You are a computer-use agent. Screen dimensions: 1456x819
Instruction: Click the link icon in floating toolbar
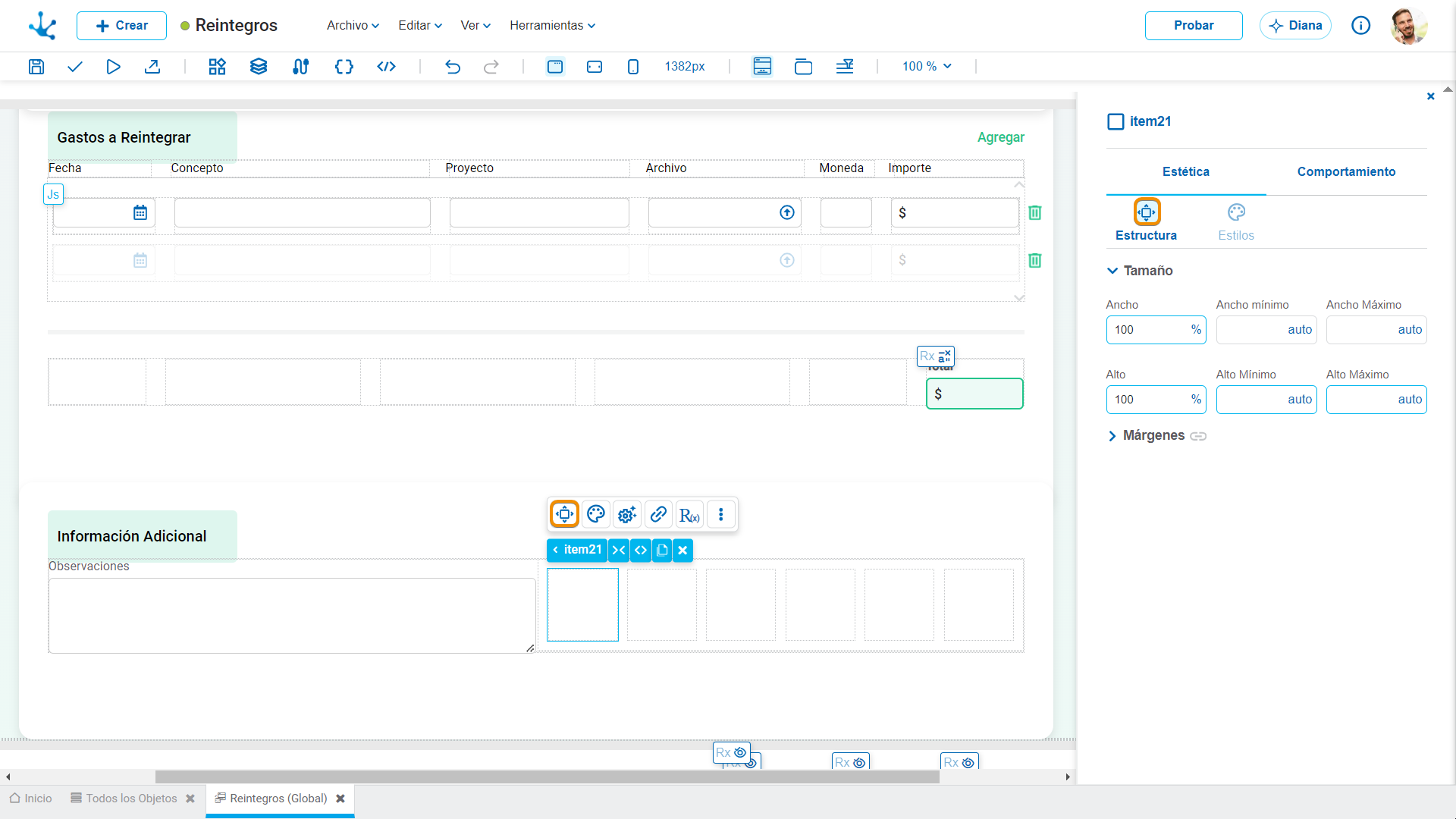click(x=658, y=514)
